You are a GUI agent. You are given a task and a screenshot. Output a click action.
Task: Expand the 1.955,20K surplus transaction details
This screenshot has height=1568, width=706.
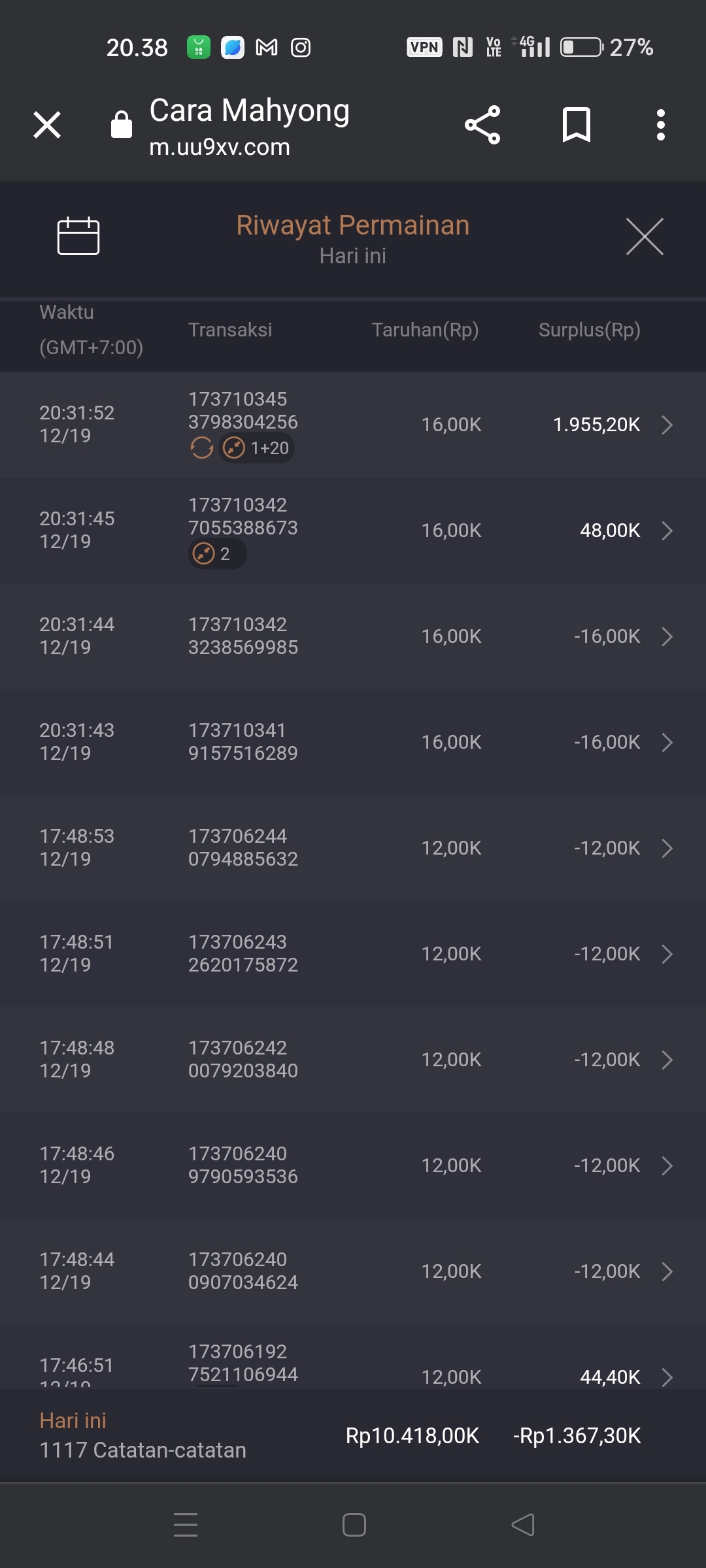click(667, 425)
